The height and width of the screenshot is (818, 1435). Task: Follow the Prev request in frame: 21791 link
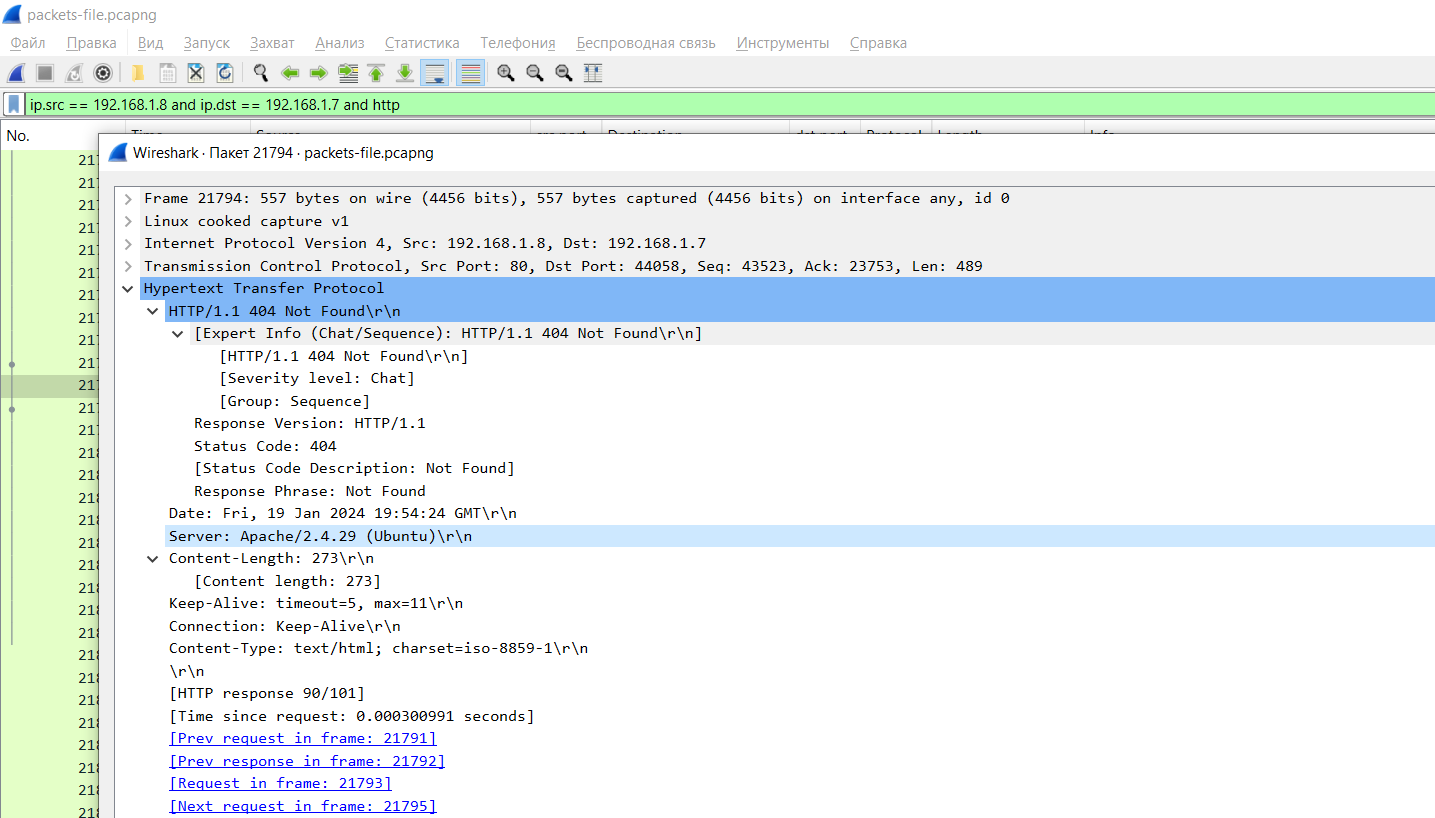303,738
